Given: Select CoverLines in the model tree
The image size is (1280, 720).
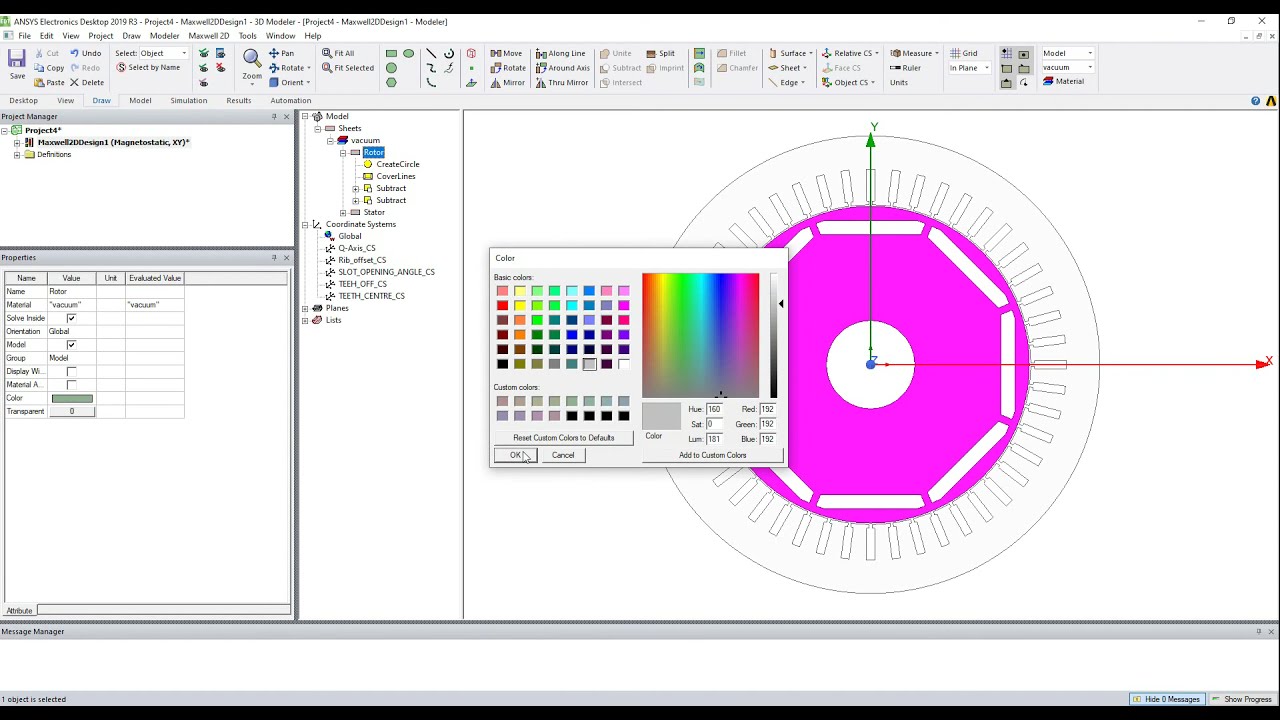Looking at the screenshot, I should tap(396, 176).
